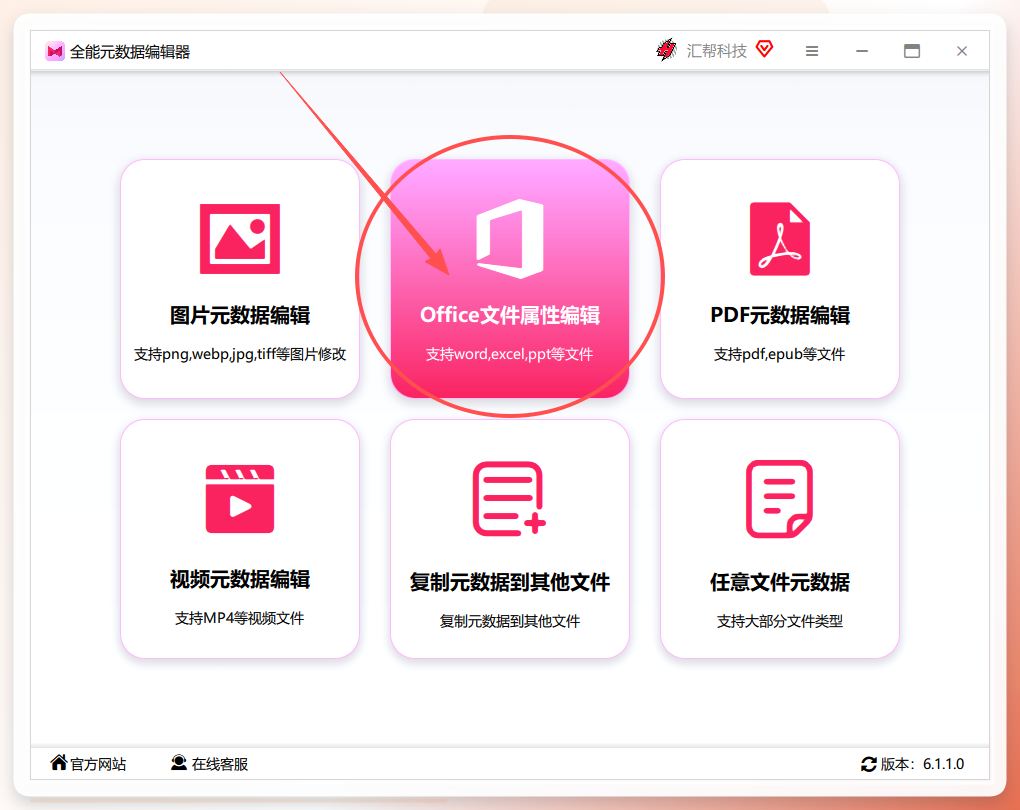The image size is (1020, 810).
Task: Open the hamburger menu
Action: pos(812,51)
